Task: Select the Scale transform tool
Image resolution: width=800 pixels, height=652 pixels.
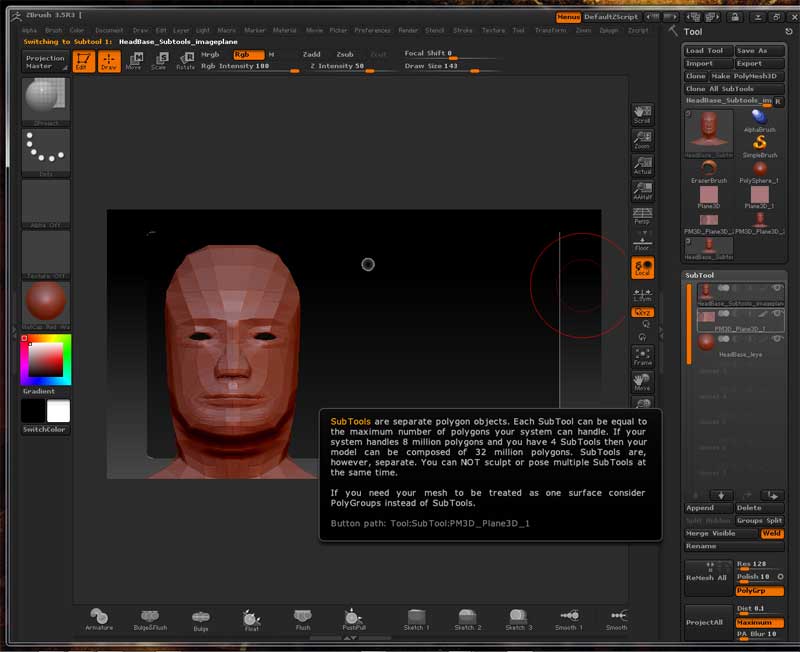Action: [x=159, y=61]
